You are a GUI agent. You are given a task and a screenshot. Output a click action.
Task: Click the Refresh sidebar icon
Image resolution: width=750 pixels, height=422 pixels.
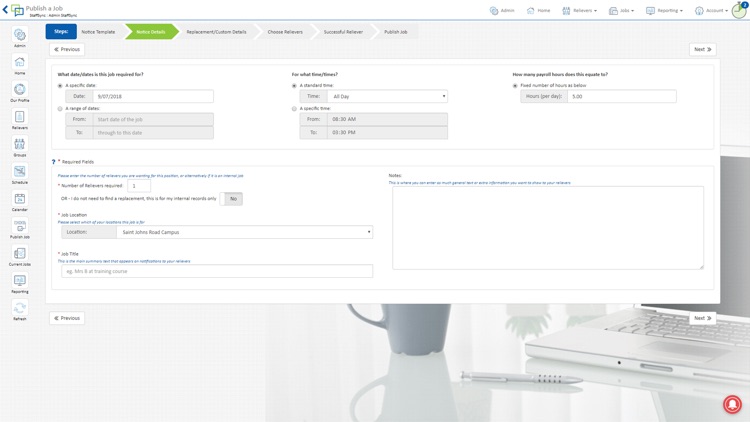(20, 311)
